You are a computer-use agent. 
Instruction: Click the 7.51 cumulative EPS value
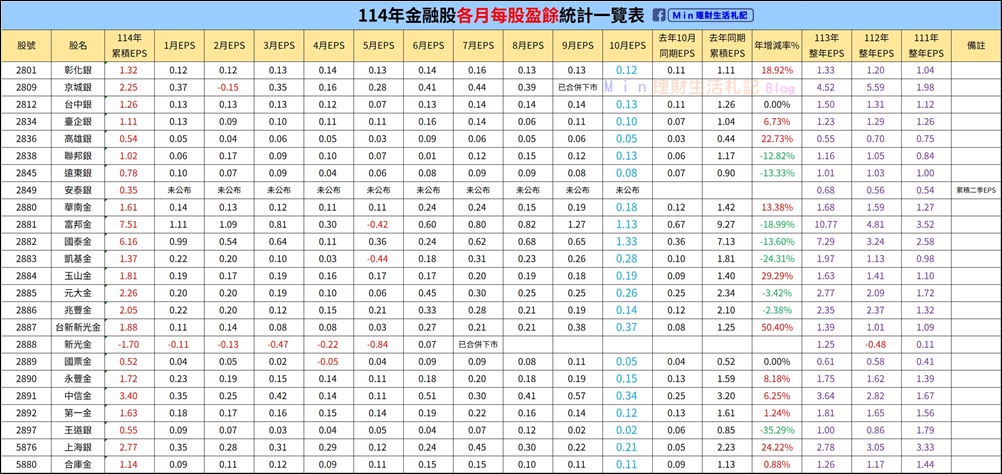tap(128, 224)
